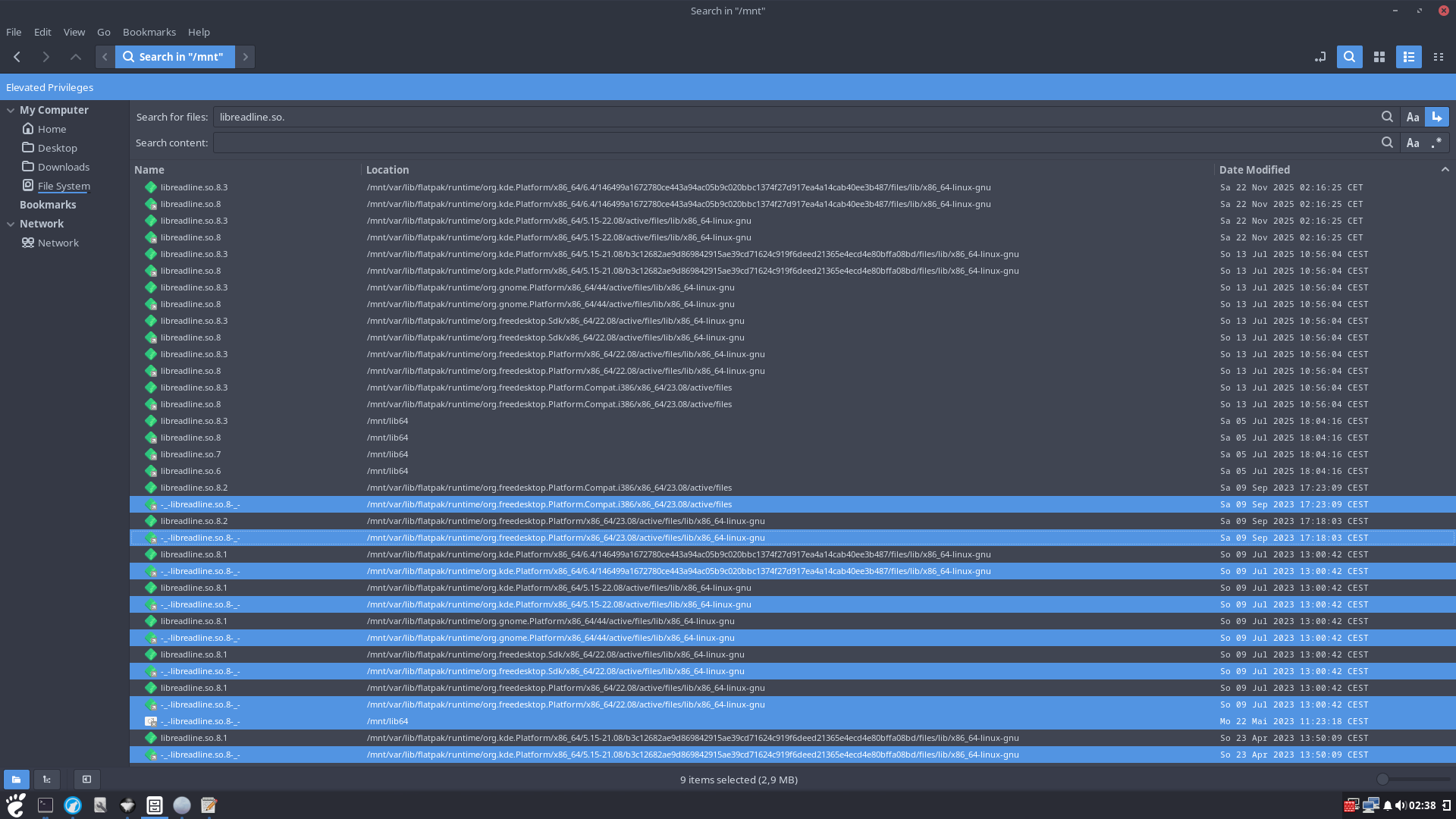This screenshot has width=1456, height=819.
Task: Toggle recursive folder search option
Action: [x=1436, y=117]
